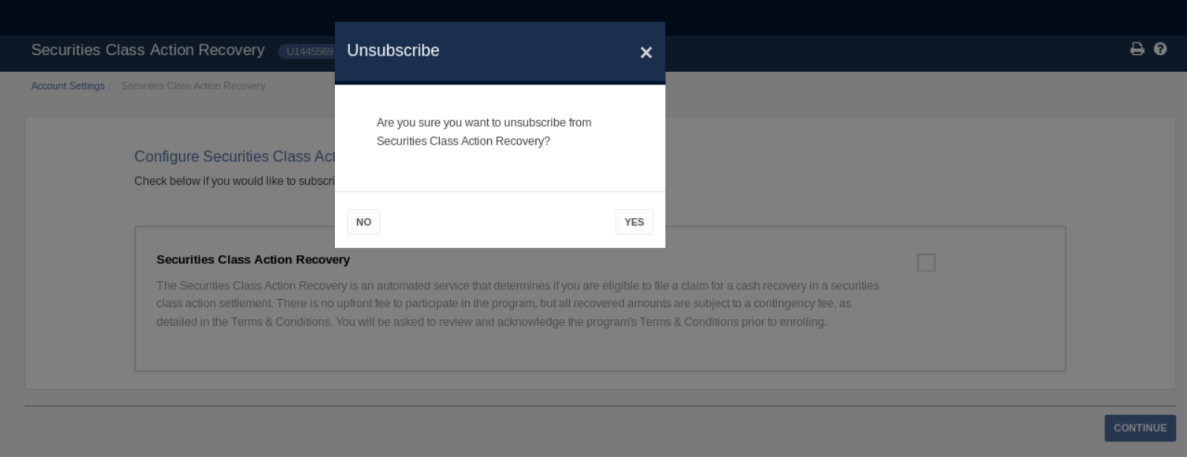This screenshot has height=457, width=1187.
Task: Click the Securities Class Action Recovery breadcrumb
Action: [x=193, y=86]
